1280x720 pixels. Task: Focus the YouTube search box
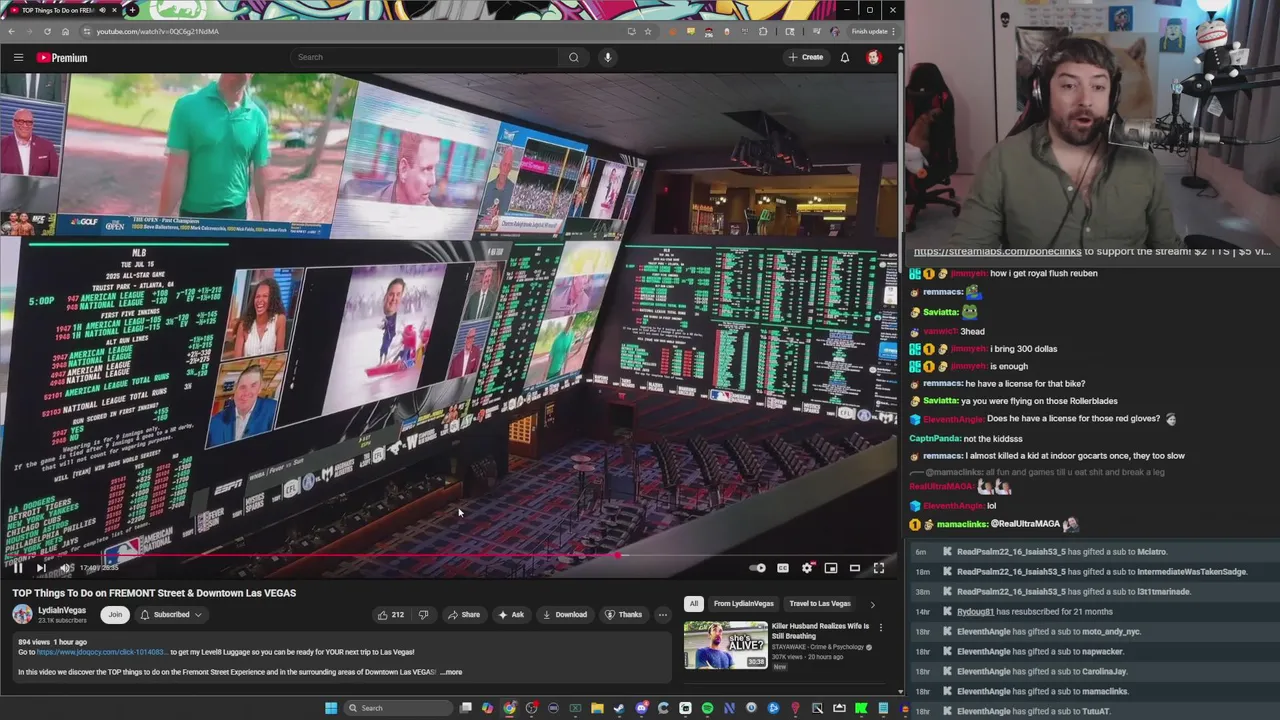[425, 57]
